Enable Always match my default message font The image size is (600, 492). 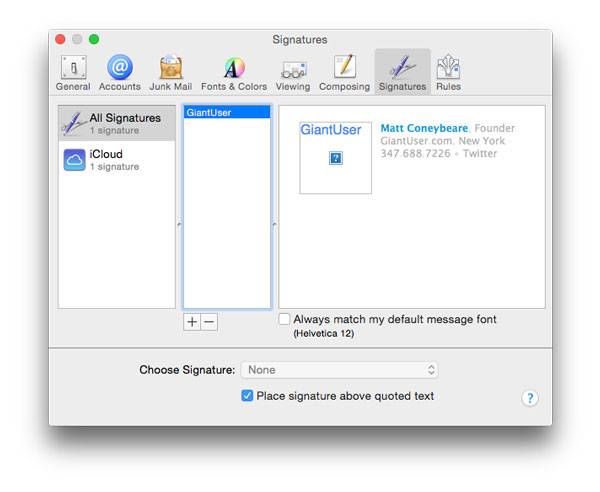tap(285, 320)
